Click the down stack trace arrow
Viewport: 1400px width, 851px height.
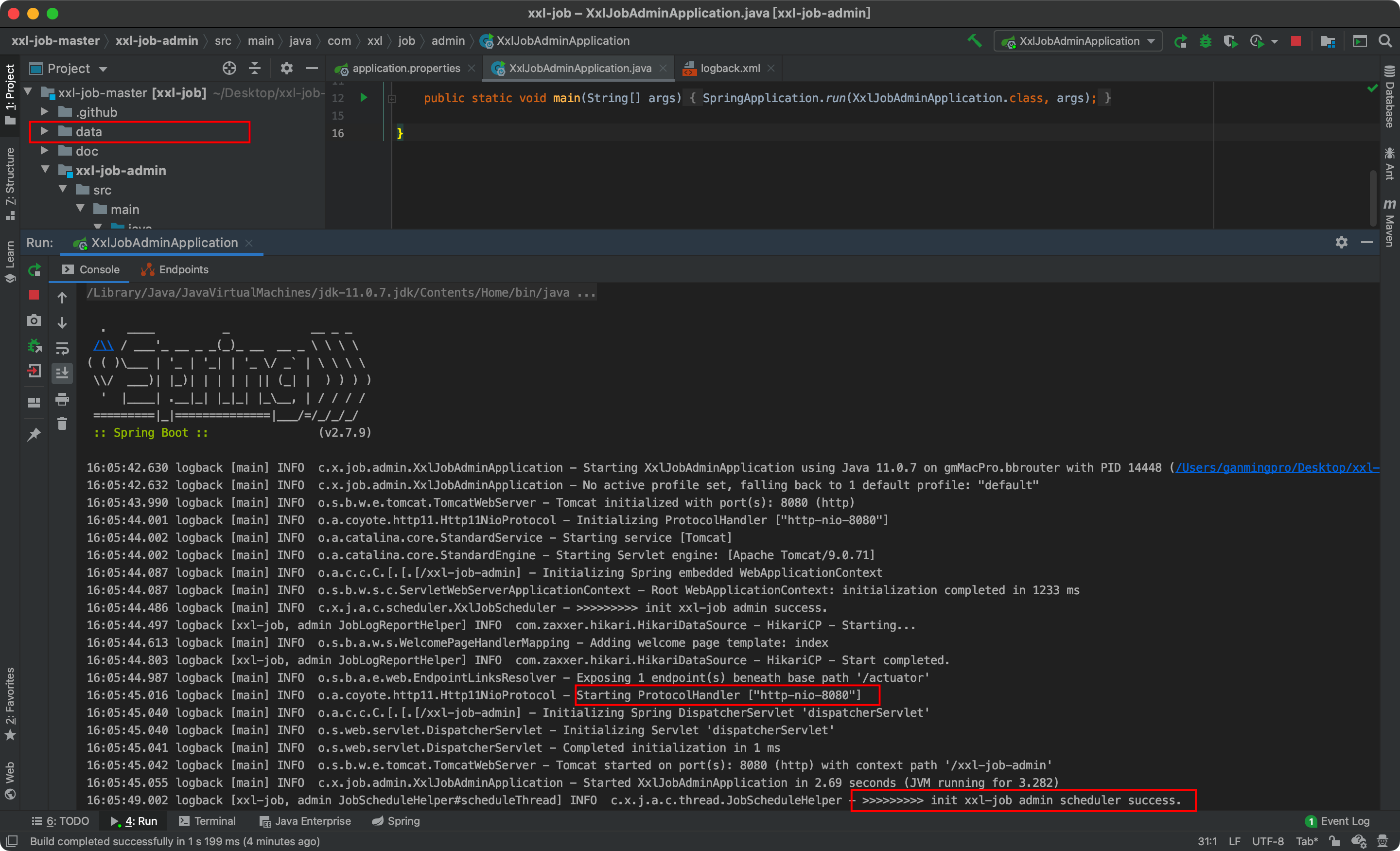tap(63, 322)
